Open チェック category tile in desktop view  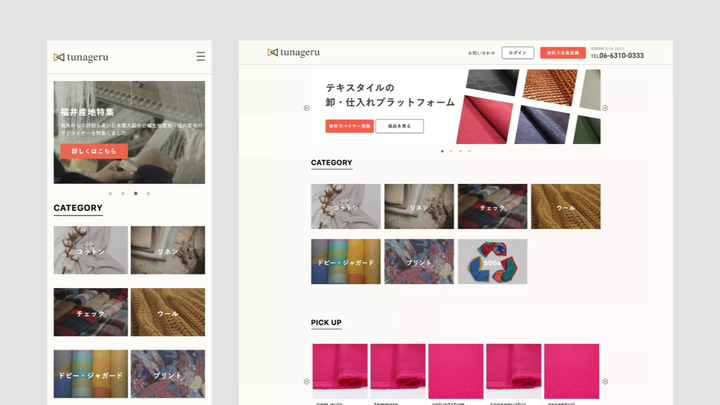coord(493,207)
